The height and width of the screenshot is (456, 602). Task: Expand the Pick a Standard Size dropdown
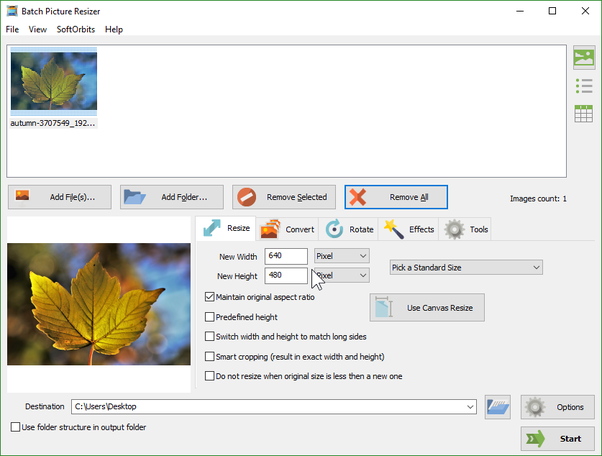[466, 268]
